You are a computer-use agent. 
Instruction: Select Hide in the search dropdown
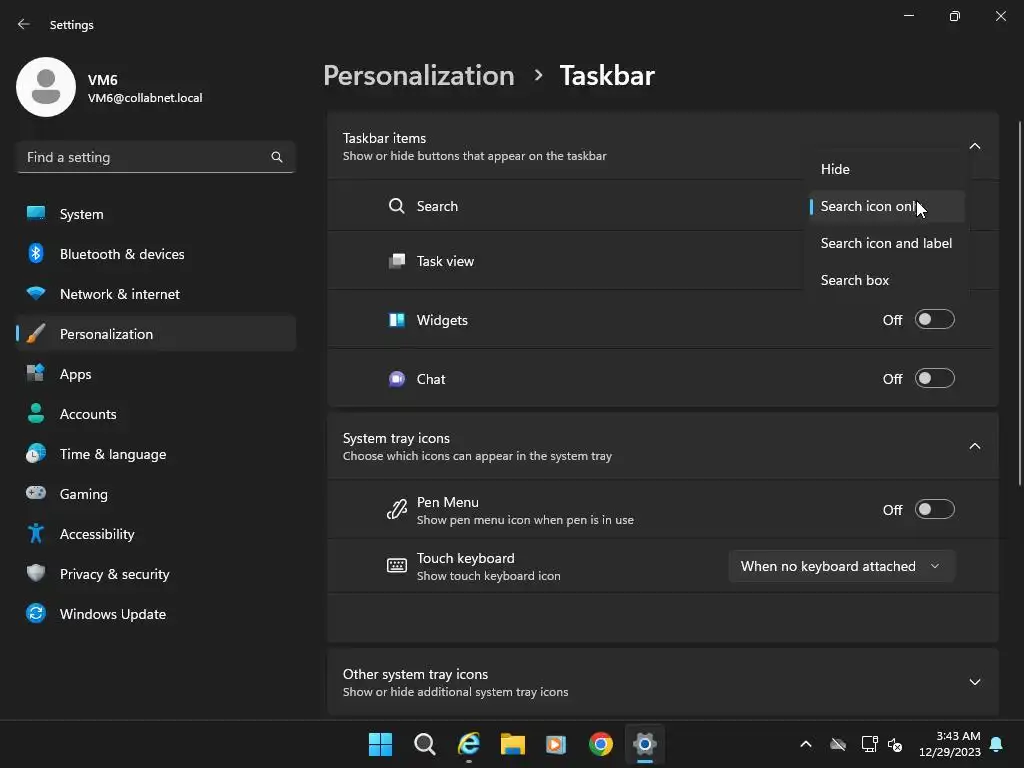point(887,169)
